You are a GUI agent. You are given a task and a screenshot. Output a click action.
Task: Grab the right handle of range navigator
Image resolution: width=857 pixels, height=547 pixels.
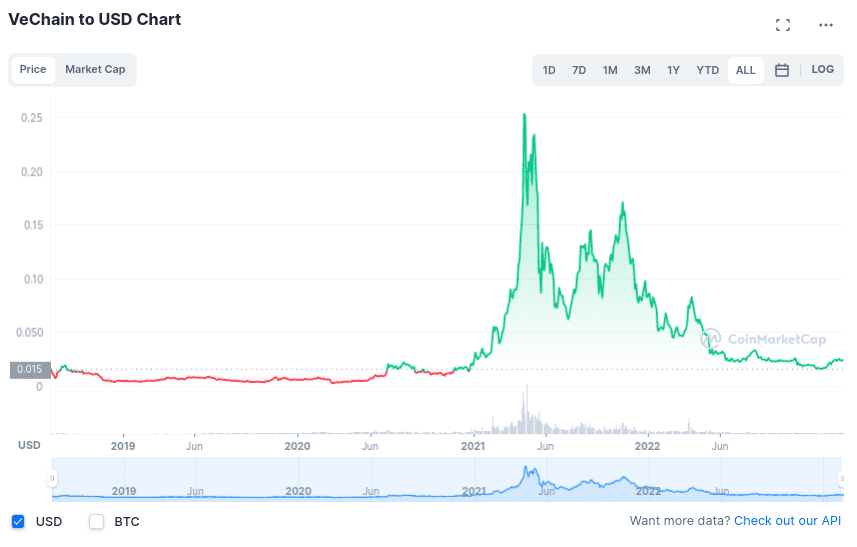842,479
